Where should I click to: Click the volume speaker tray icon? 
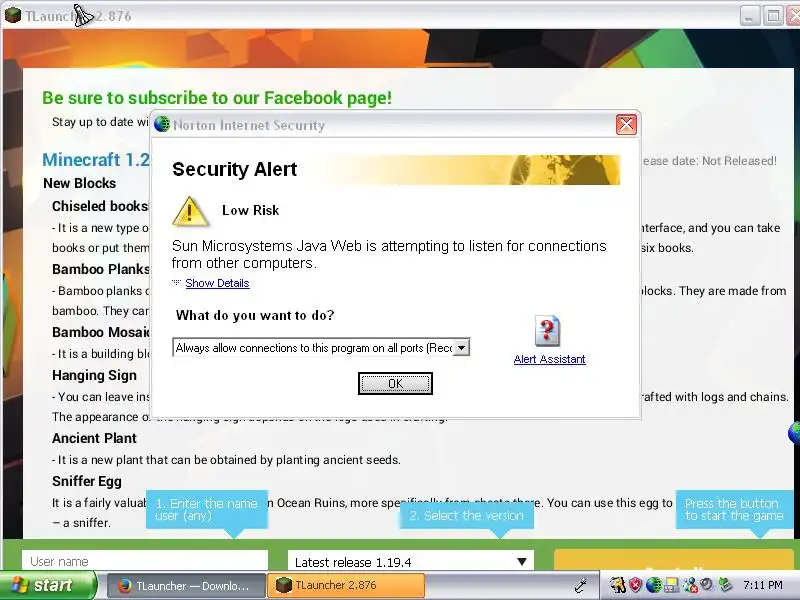coord(707,585)
